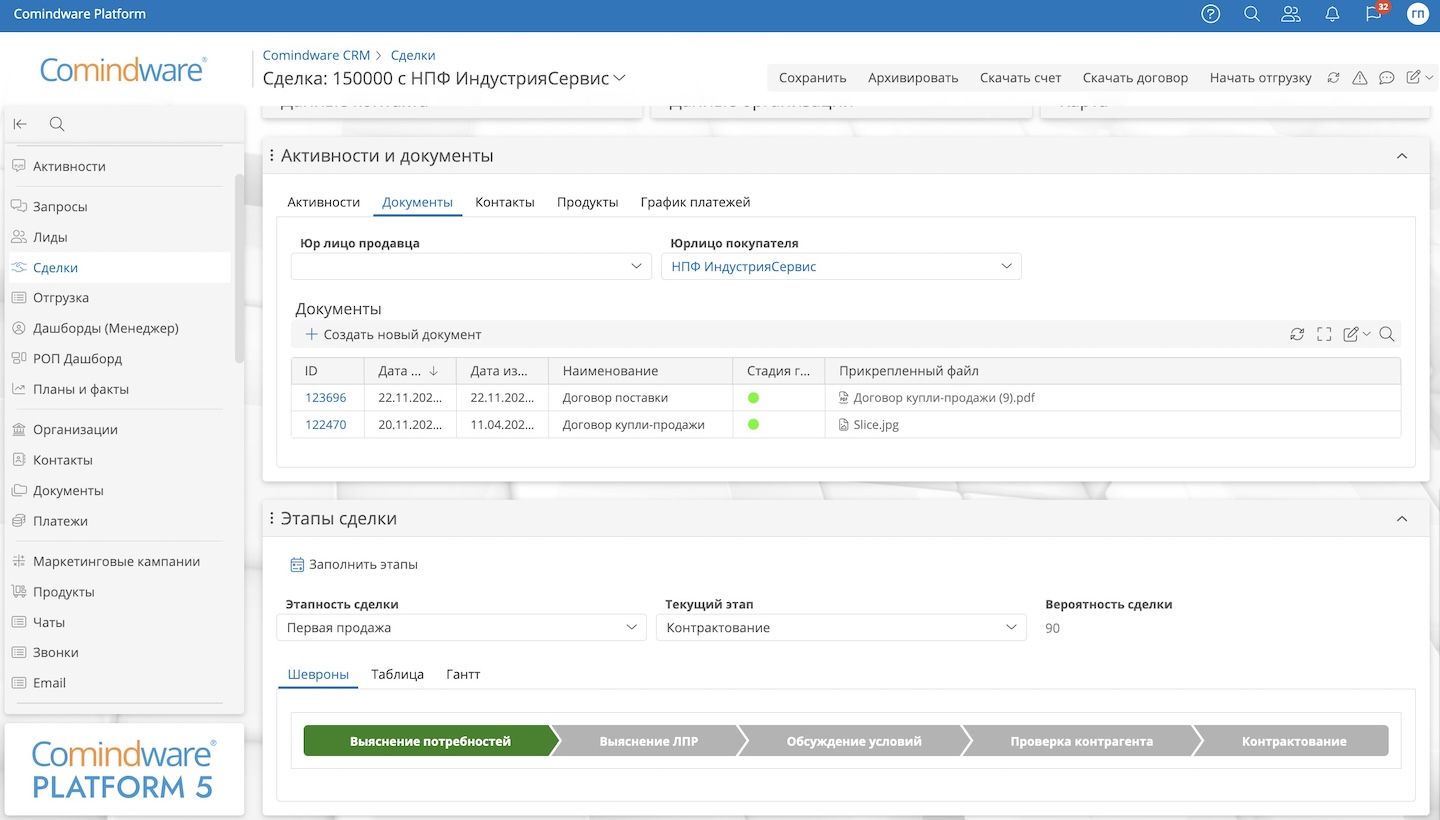The image size is (1440, 820).
Task: Collapse the Активности и документы section
Action: click(1402, 156)
